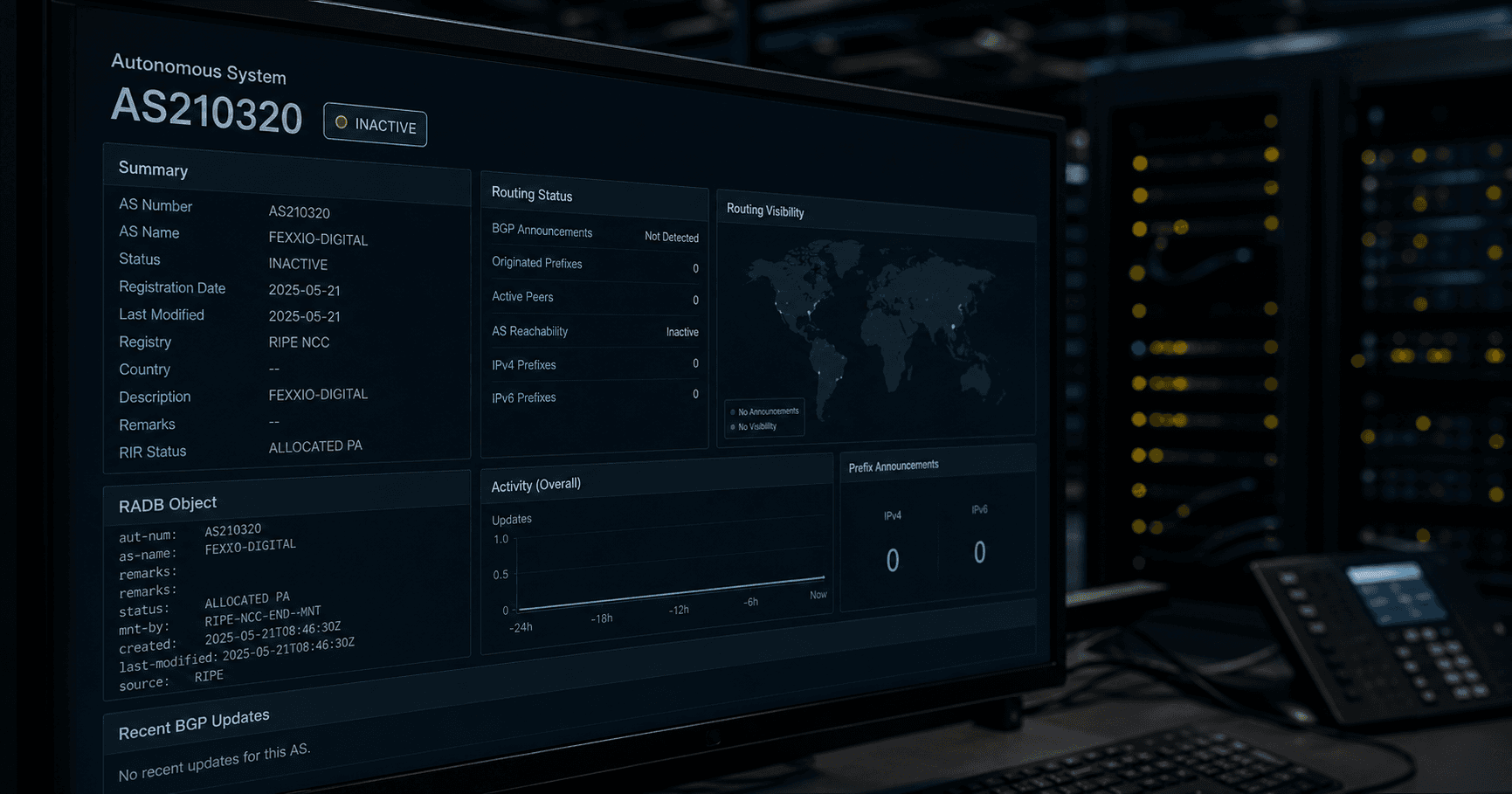Image resolution: width=1512 pixels, height=794 pixels.
Task: Click the Now tick on the activity chart
Action: [x=818, y=595]
